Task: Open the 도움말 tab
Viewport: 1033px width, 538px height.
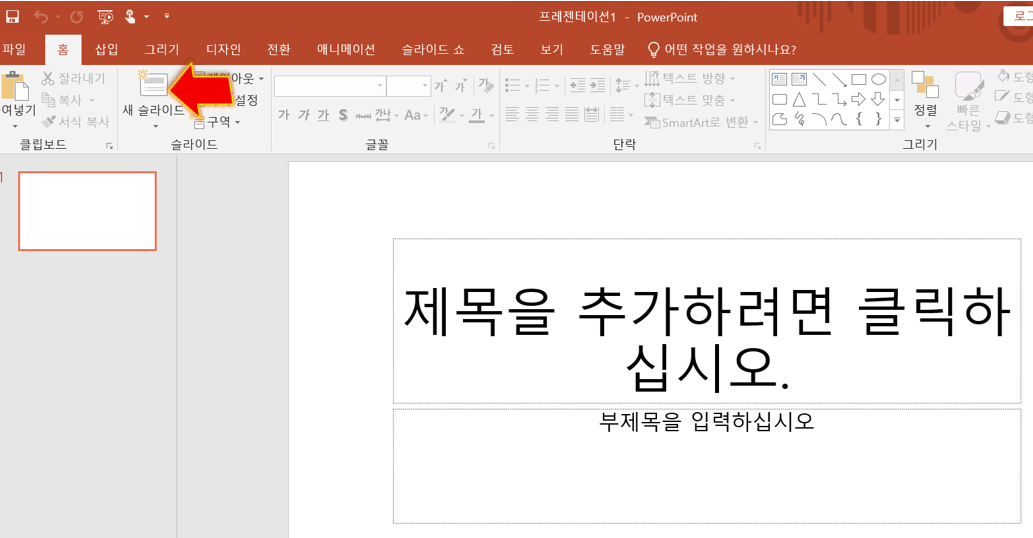Action: (x=607, y=49)
